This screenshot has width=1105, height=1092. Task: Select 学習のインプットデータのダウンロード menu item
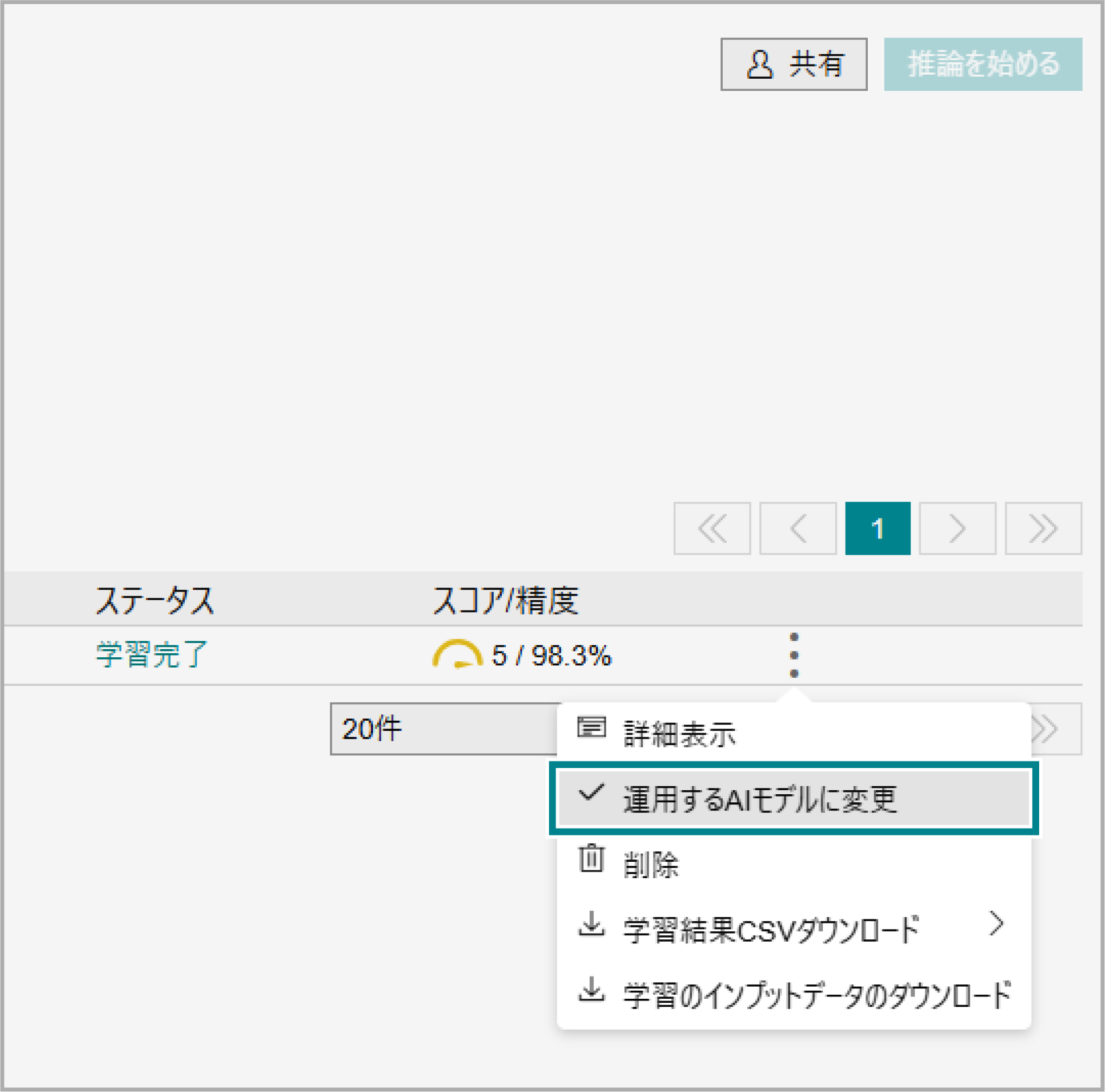pos(794,994)
